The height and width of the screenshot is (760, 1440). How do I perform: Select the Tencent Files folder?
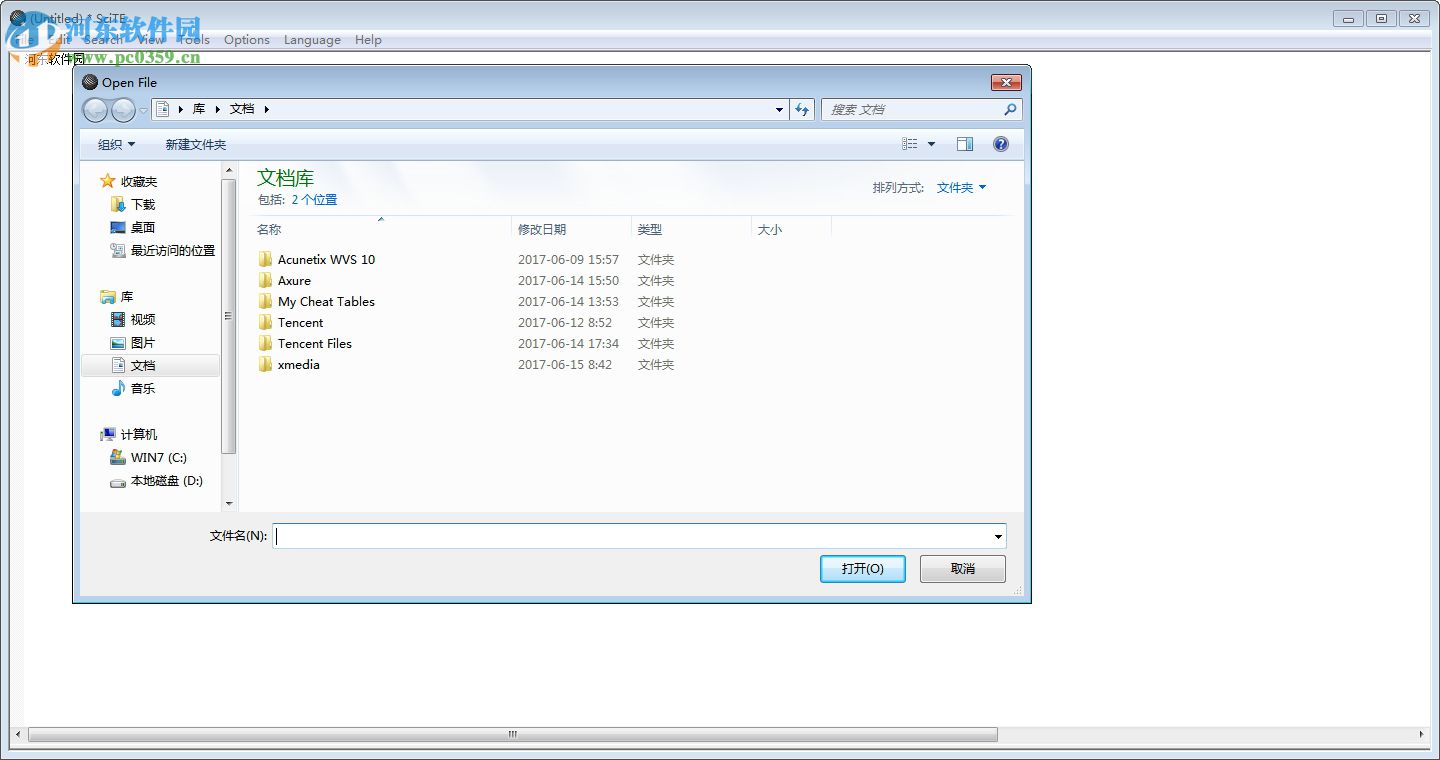coord(305,343)
